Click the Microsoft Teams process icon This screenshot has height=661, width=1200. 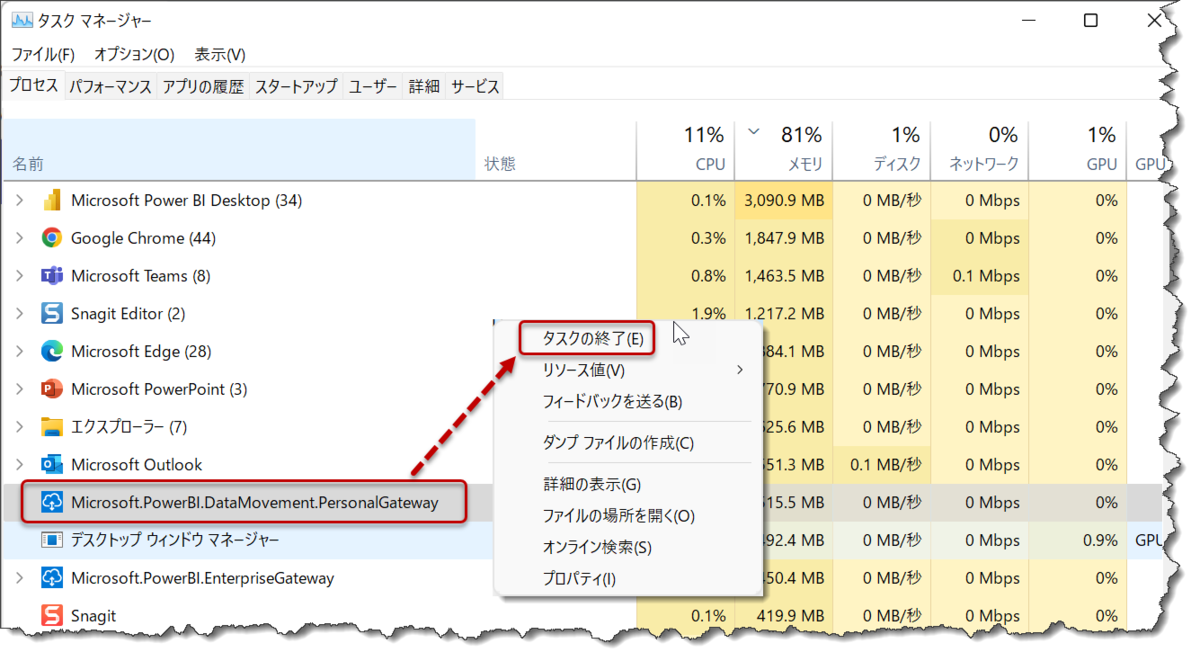52,276
